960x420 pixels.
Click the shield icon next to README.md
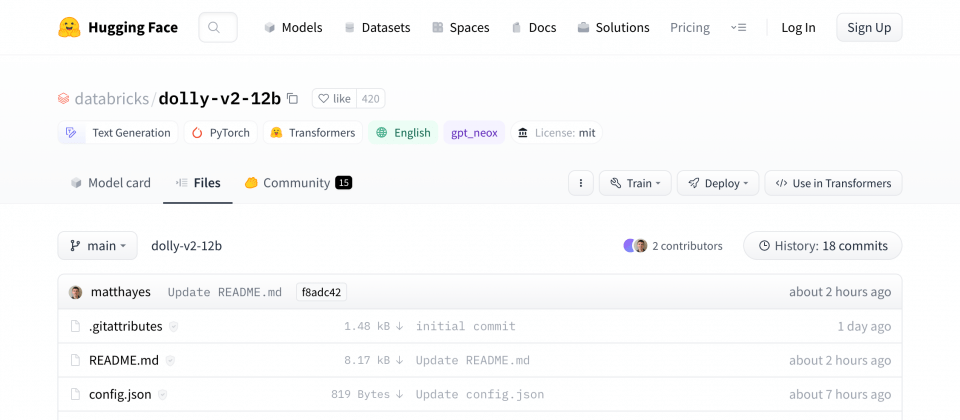(x=170, y=361)
